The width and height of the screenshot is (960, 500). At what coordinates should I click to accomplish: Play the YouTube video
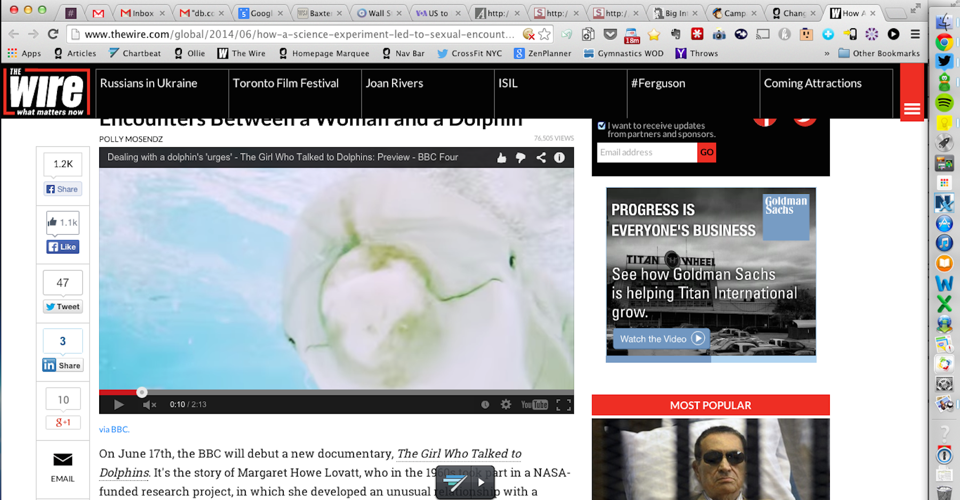[119, 405]
